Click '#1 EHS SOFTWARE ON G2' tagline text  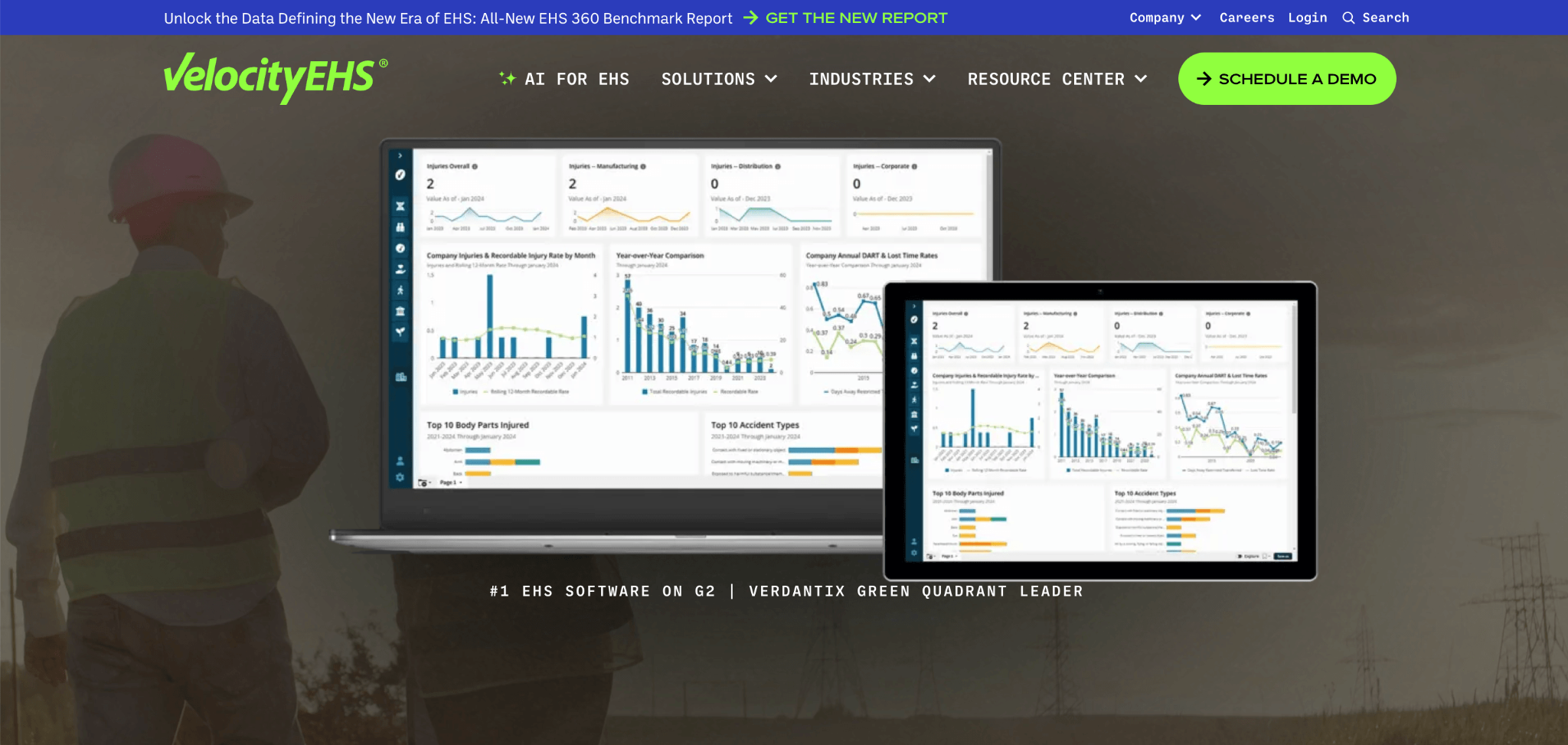pos(603,591)
